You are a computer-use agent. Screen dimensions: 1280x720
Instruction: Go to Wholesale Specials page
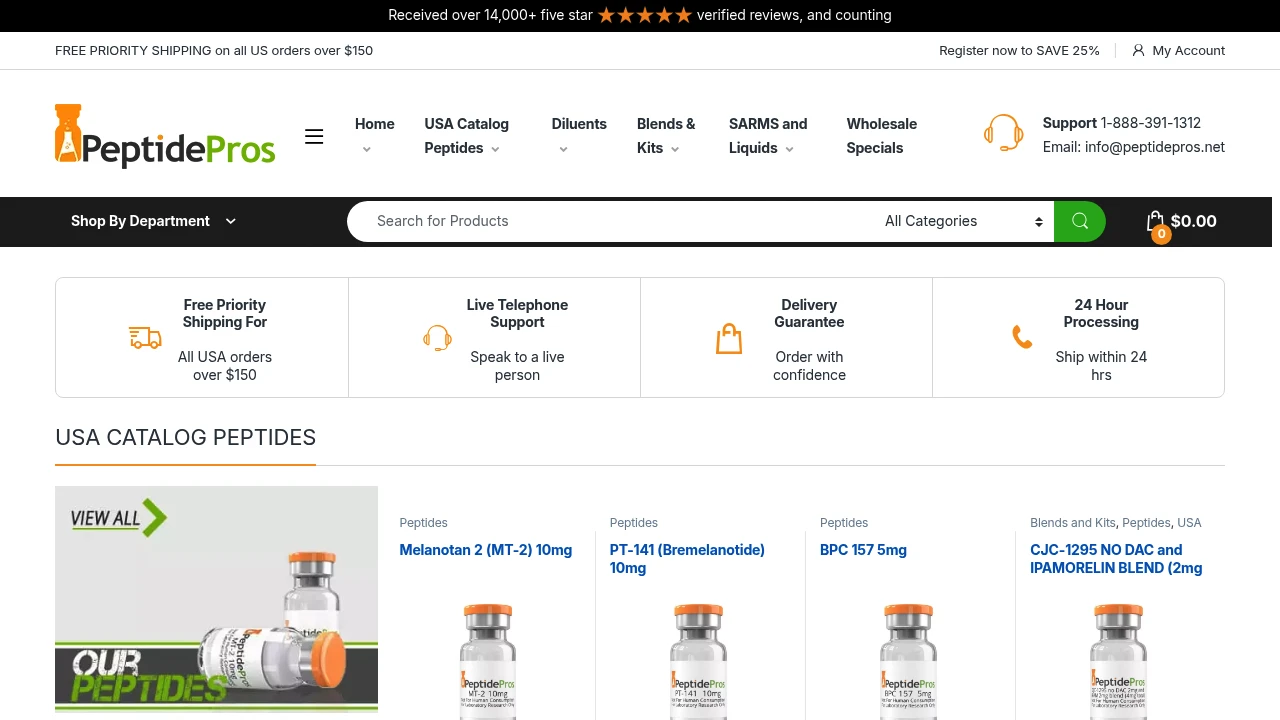(881, 136)
